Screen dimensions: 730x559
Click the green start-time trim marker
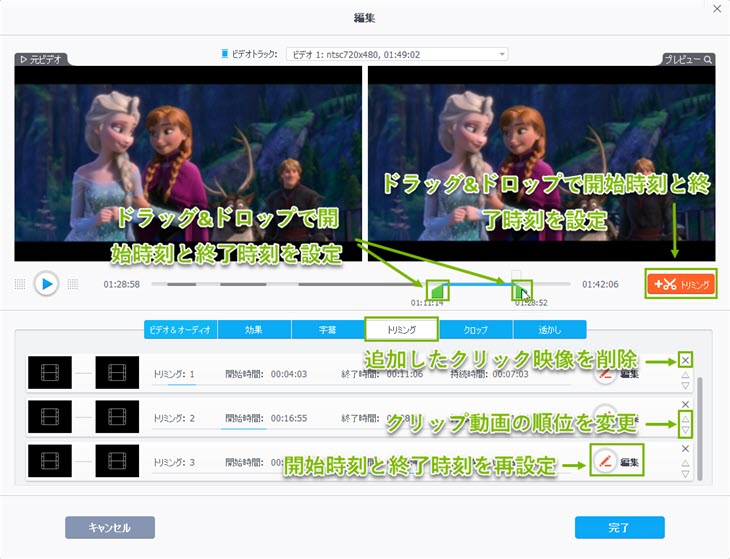point(438,291)
